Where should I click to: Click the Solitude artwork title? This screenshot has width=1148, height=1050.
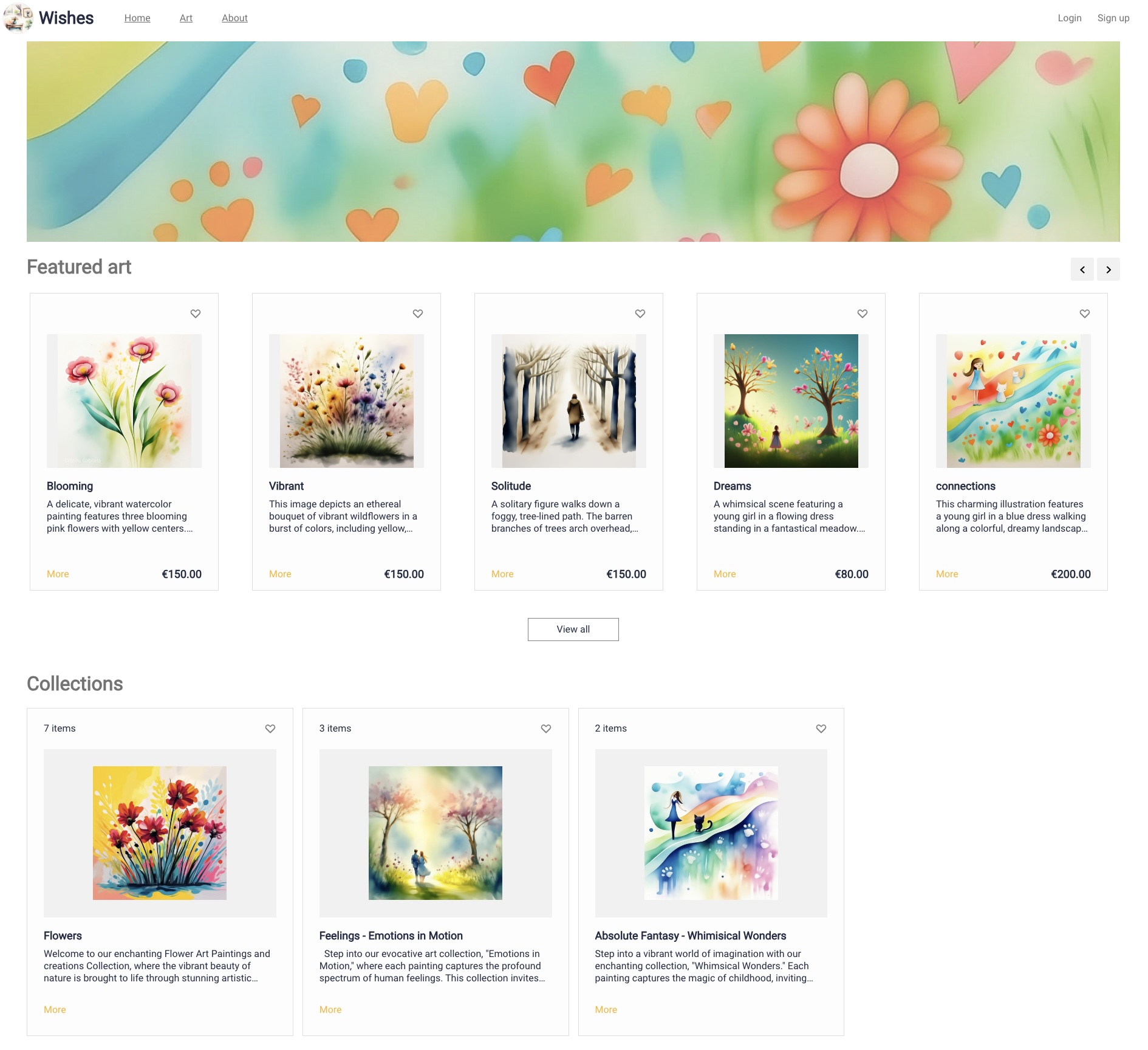coord(511,486)
